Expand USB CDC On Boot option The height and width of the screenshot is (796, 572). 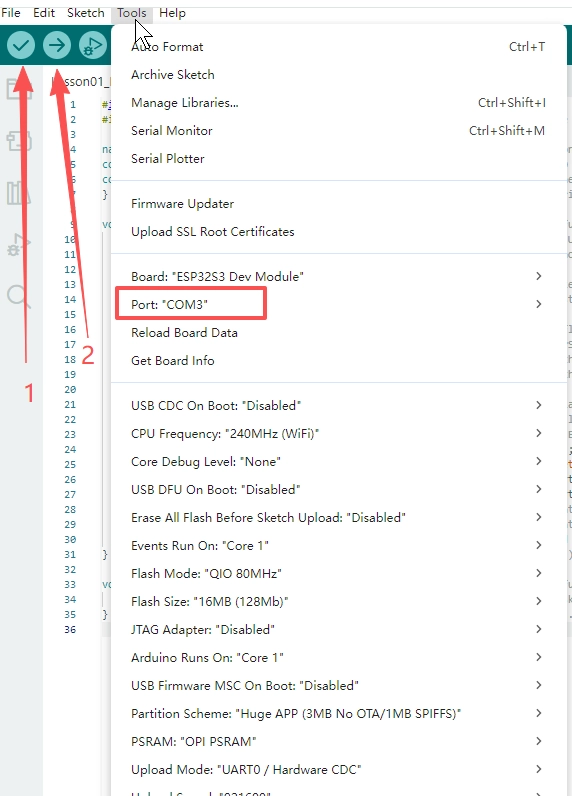click(x=339, y=405)
